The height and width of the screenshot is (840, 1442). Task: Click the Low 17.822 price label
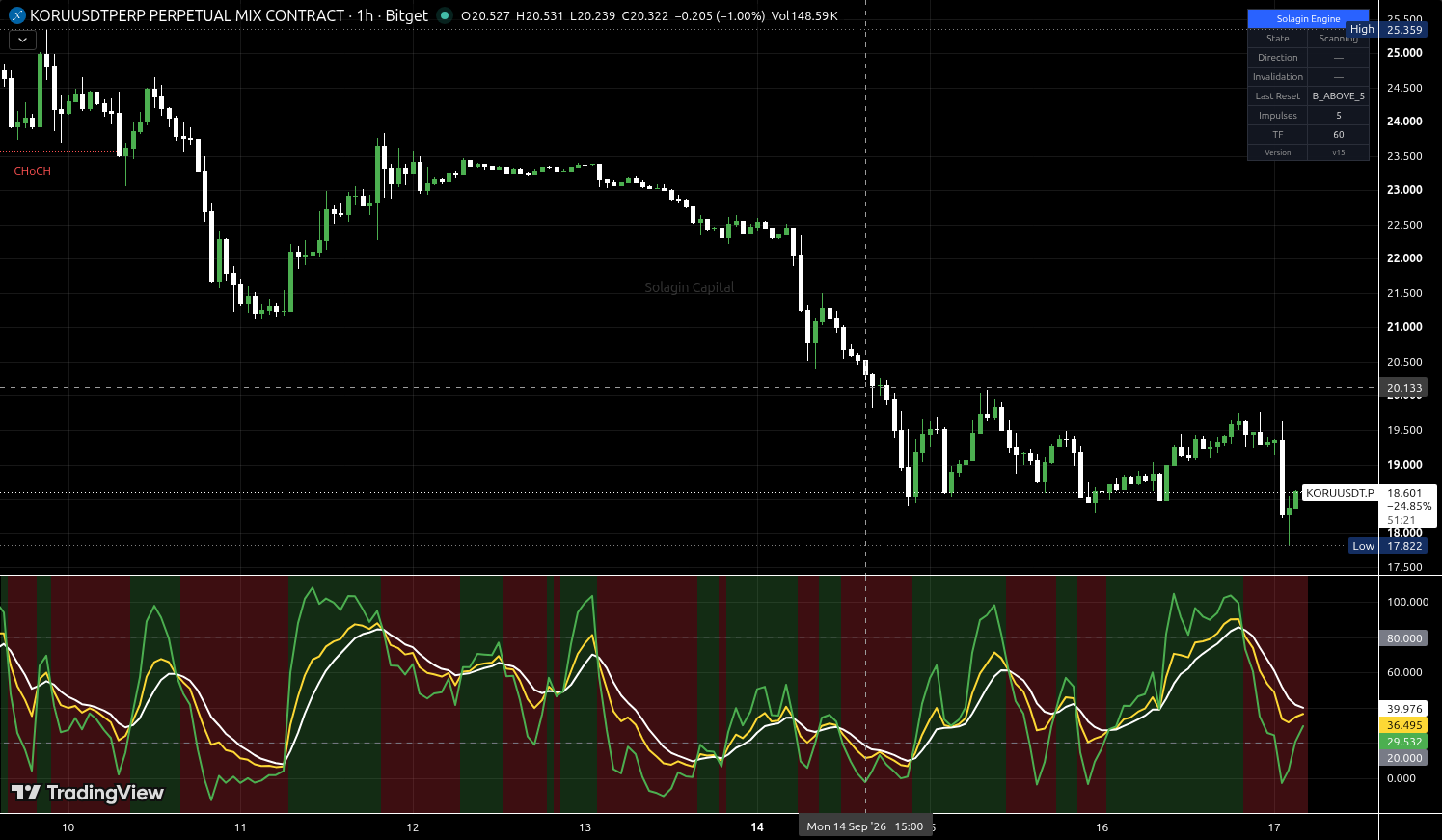click(1388, 546)
